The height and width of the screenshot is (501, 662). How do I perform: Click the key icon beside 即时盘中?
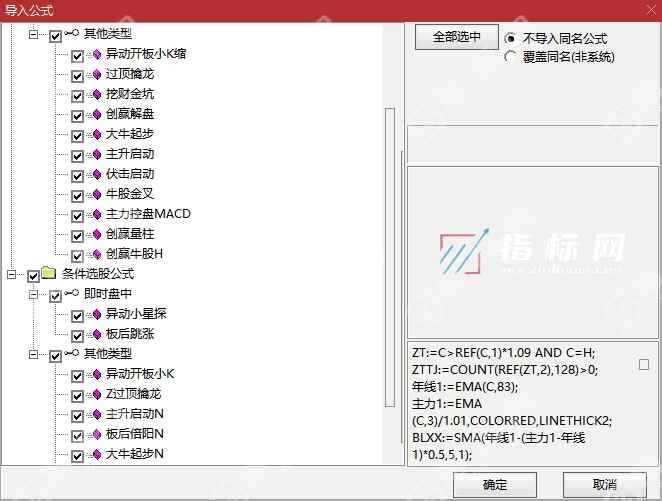[72, 294]
